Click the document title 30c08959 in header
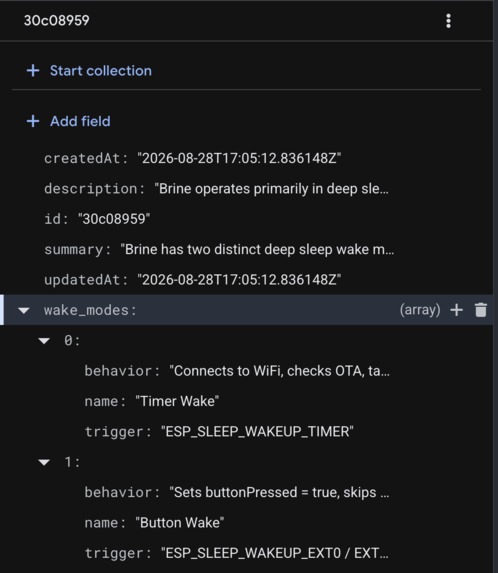 [x=57, y=20]
